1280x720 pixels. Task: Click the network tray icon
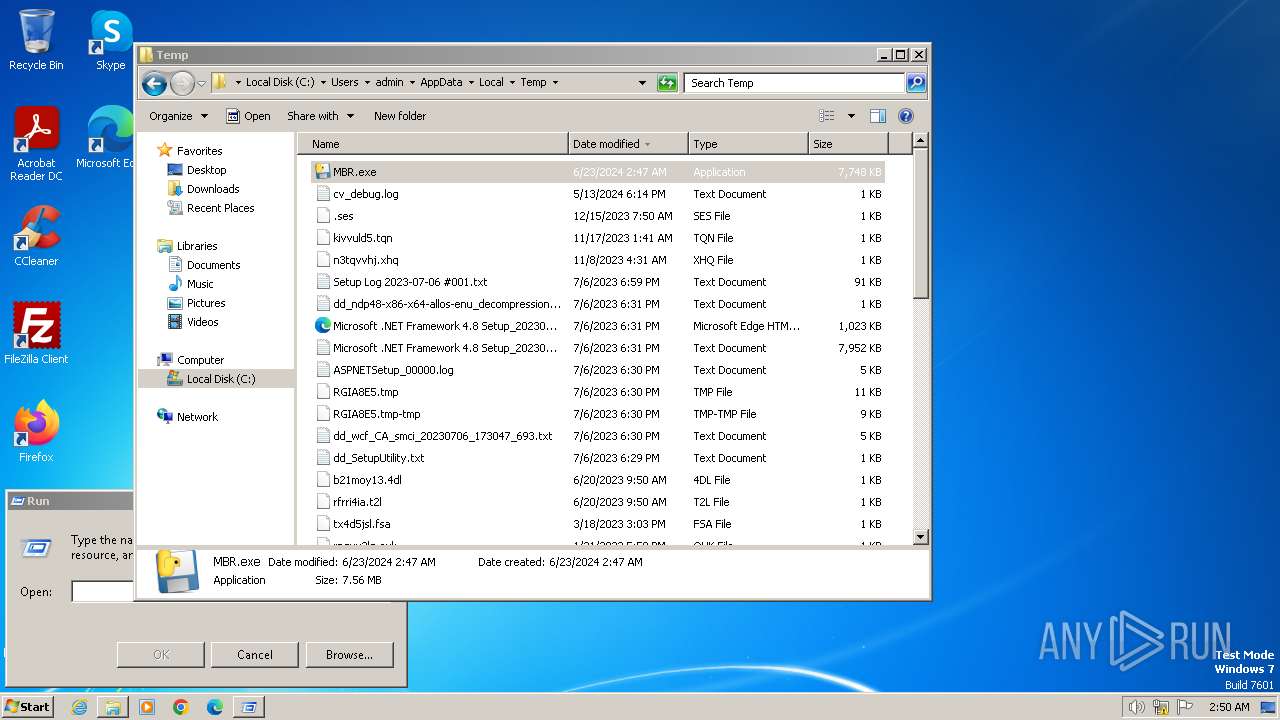tap(1161, 707)
